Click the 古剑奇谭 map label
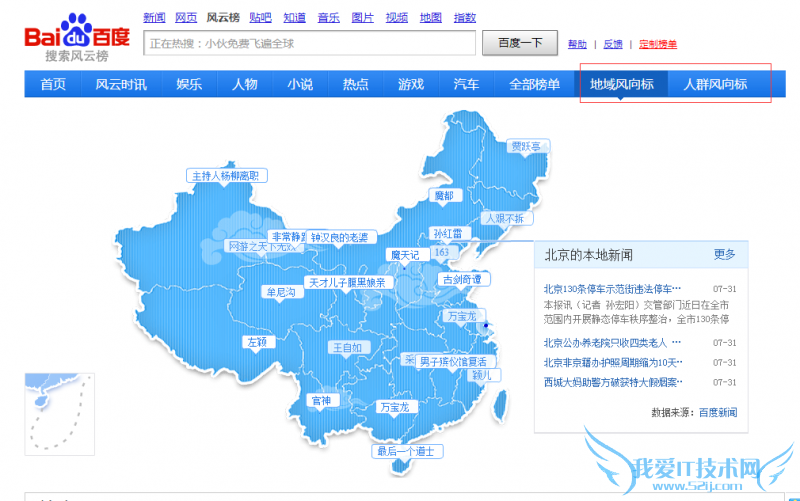The image size is (800, 501). [463, 280]
